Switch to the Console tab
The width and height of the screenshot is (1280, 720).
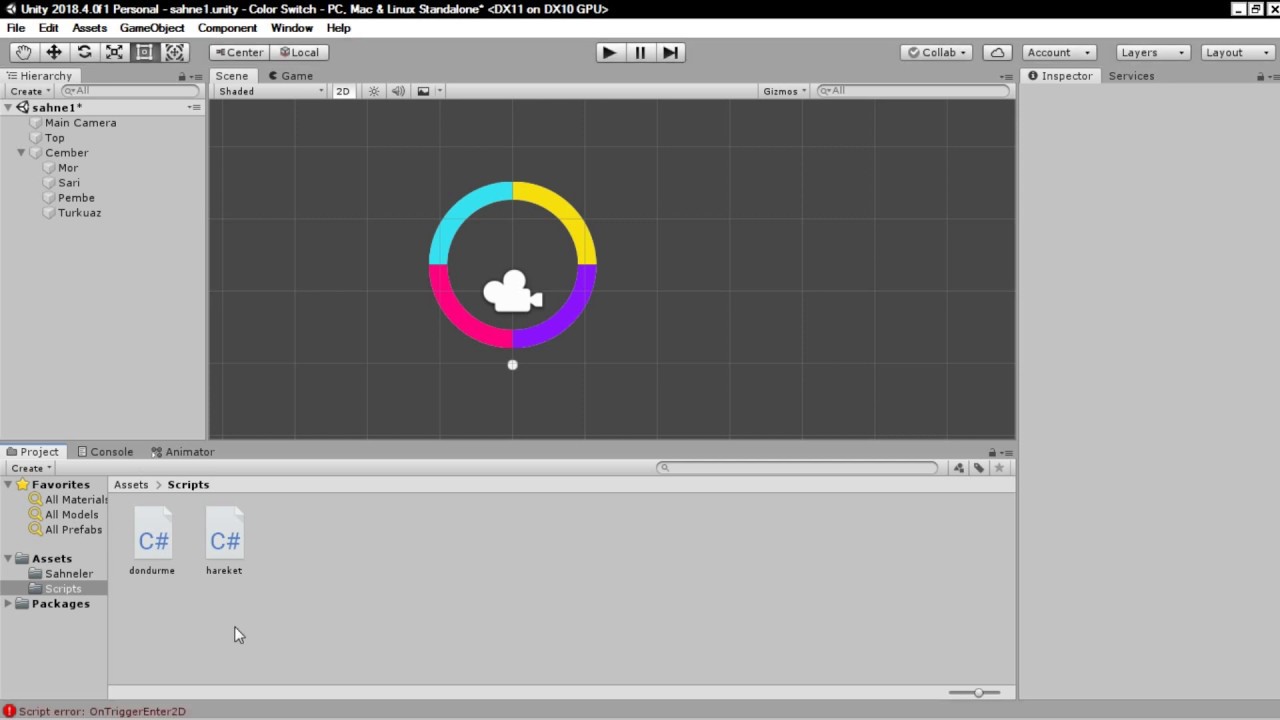(105, 452)
